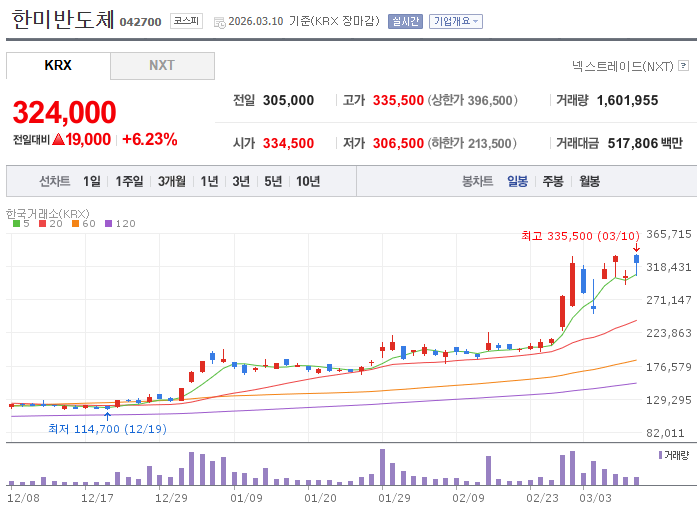Click the 01/29 date axis label
Viewport: 697px width, 511px height.
(394, 498)
